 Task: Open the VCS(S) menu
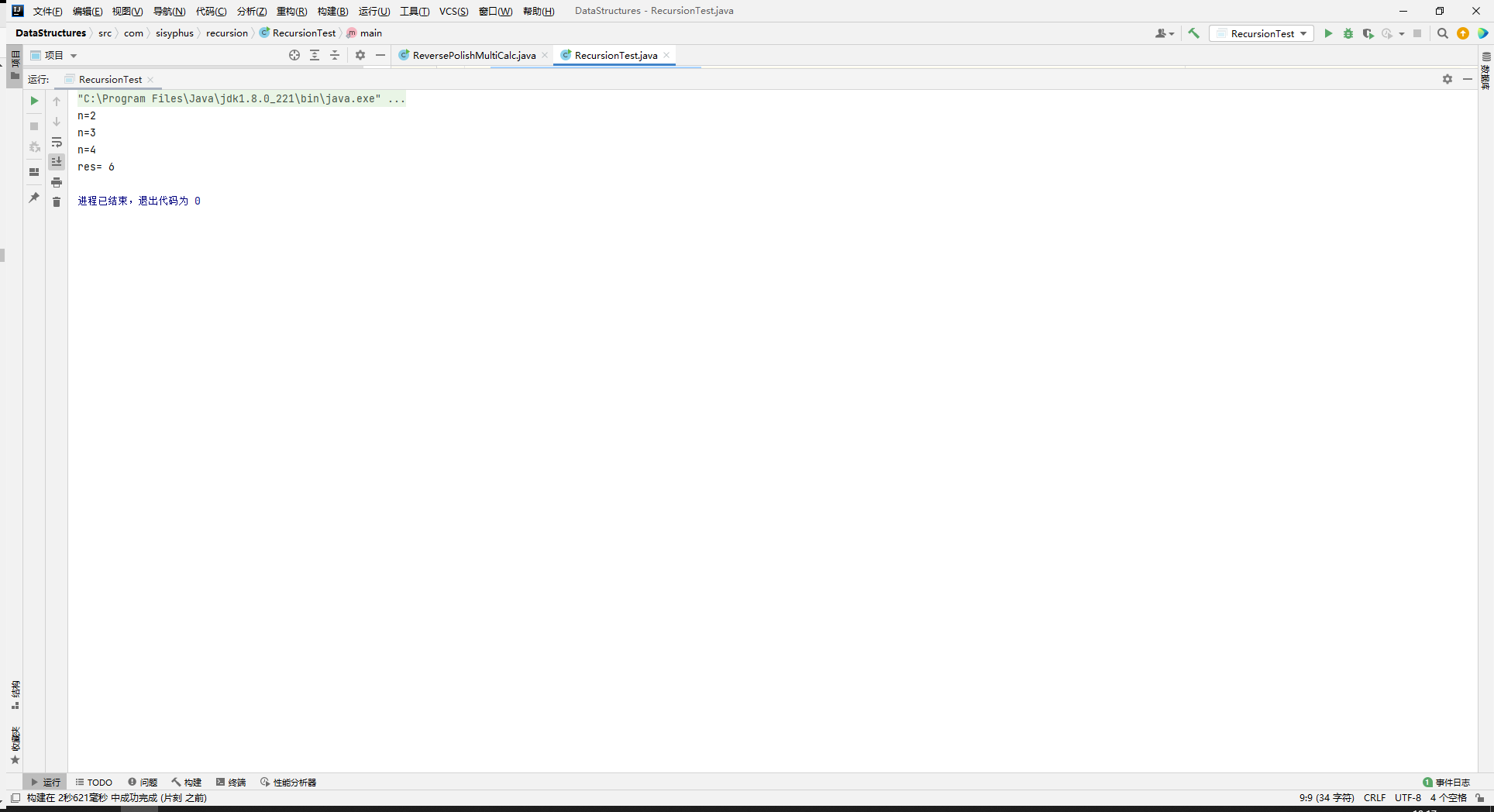click(453, 11)
